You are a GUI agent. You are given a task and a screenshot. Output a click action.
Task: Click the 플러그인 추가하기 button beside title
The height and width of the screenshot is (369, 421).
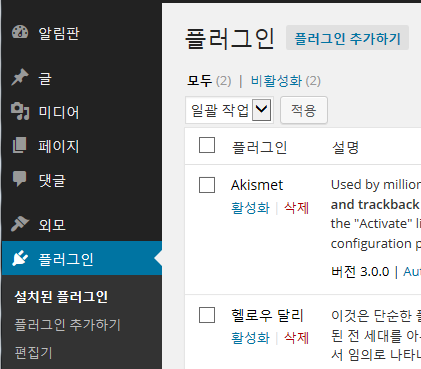point(347,38)
